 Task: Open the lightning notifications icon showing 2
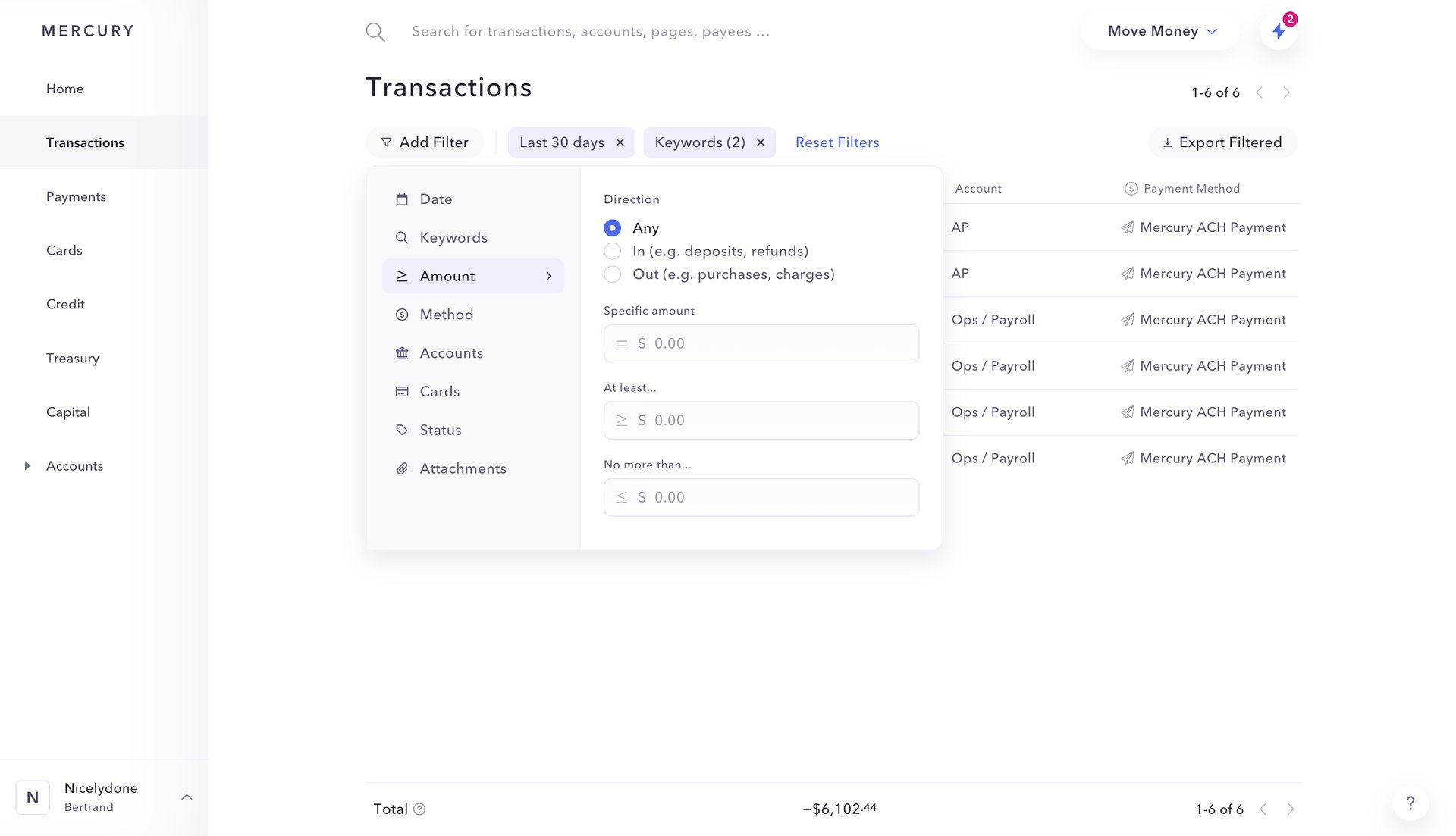pyautogui.click(x=1279, y=30)
